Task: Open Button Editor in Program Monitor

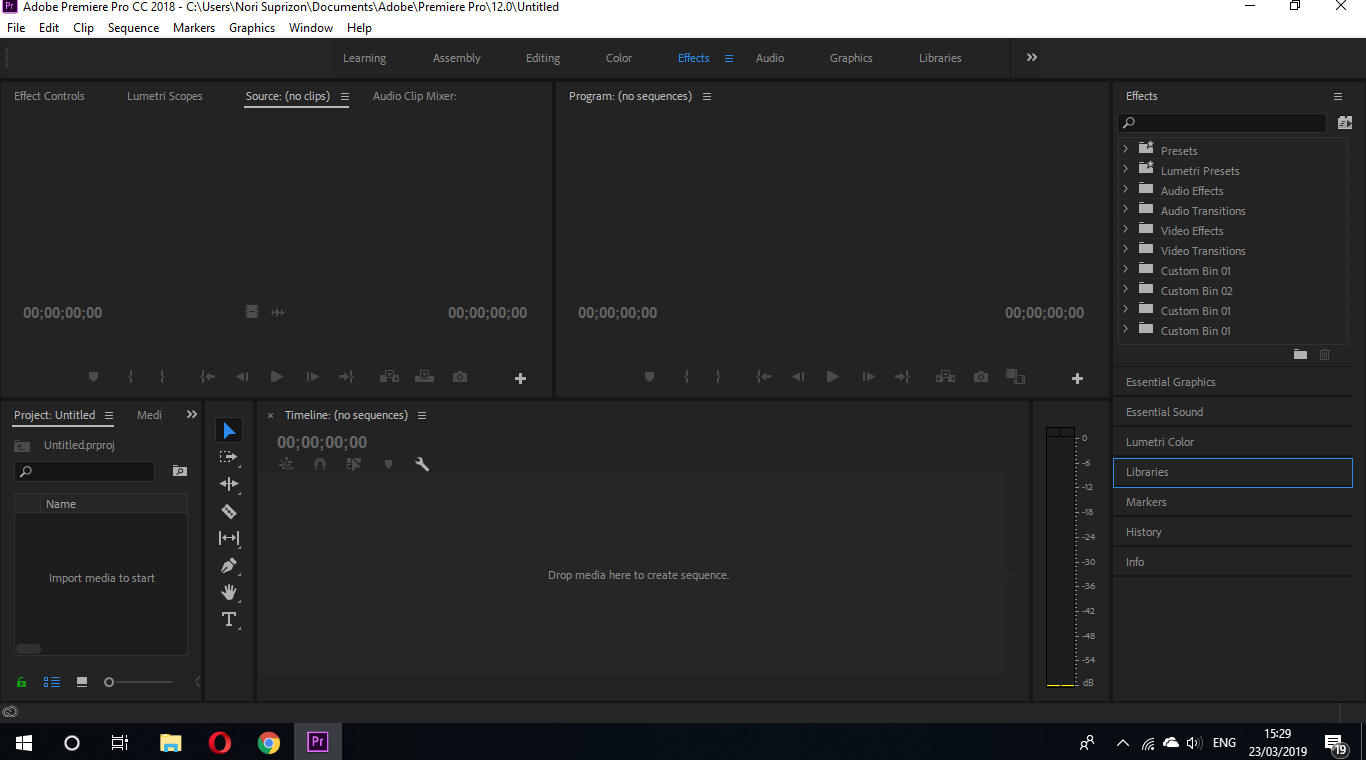Action: pos(1077,378)
